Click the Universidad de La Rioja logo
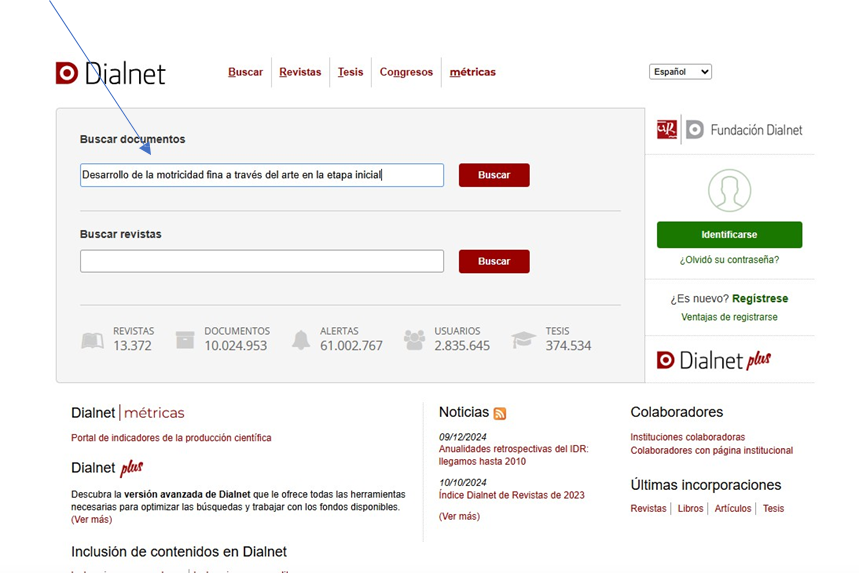The height and width of the screenshot is (573, 859). [667, 129]
